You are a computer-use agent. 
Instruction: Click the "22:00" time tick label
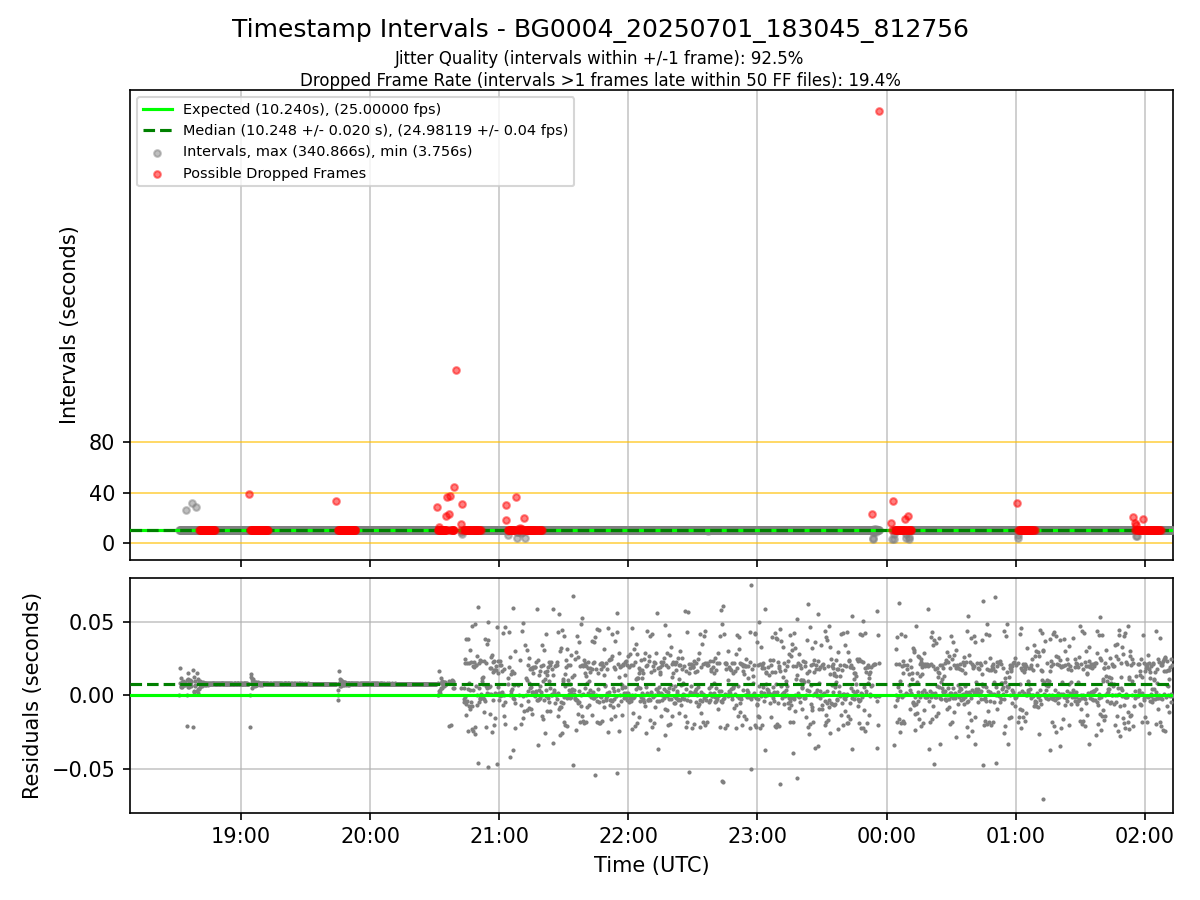coord(628,835)
